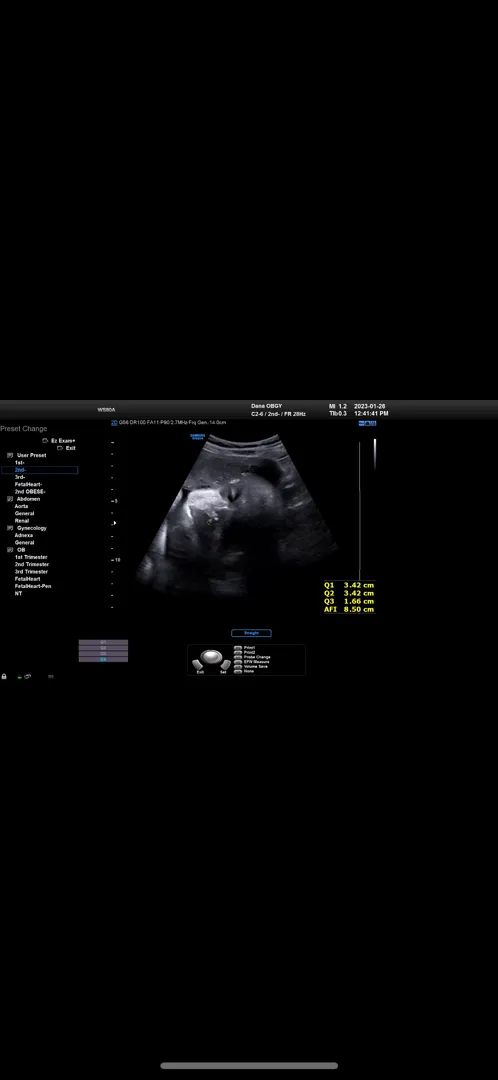Click the grayscale bar beside the image

(x=375, y=454)
